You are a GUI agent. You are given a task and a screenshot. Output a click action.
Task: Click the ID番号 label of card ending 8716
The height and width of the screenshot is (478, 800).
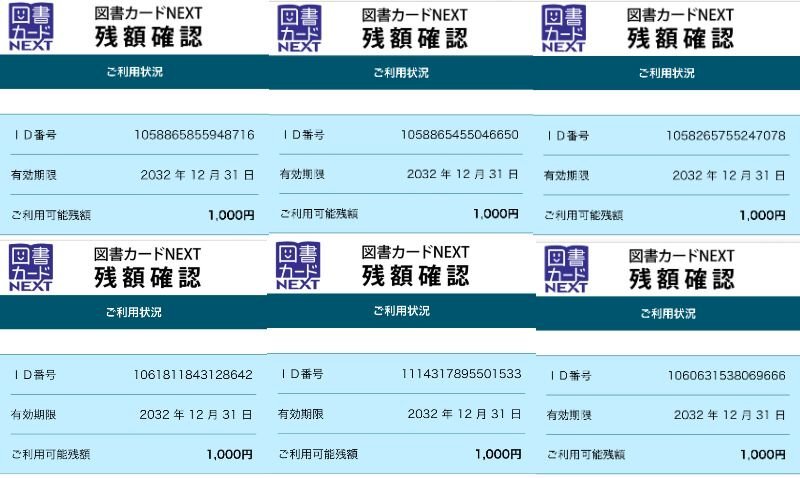tap(35, 135)
